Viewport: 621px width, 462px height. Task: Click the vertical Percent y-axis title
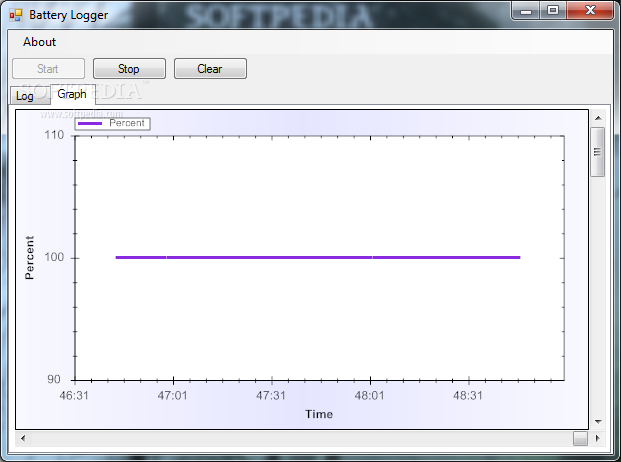(x=30, y=258)
